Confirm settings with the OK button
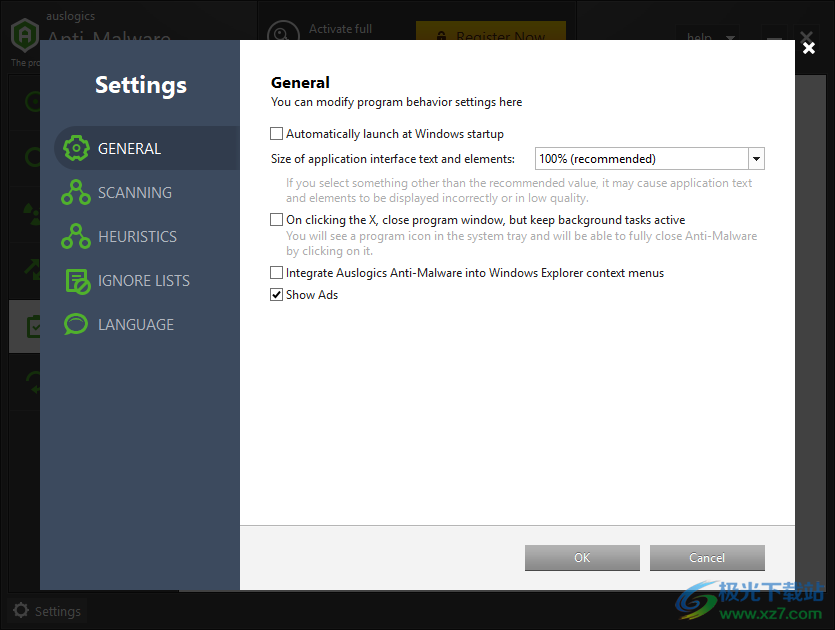Screen dimensions: 835x630 point(582,558)
